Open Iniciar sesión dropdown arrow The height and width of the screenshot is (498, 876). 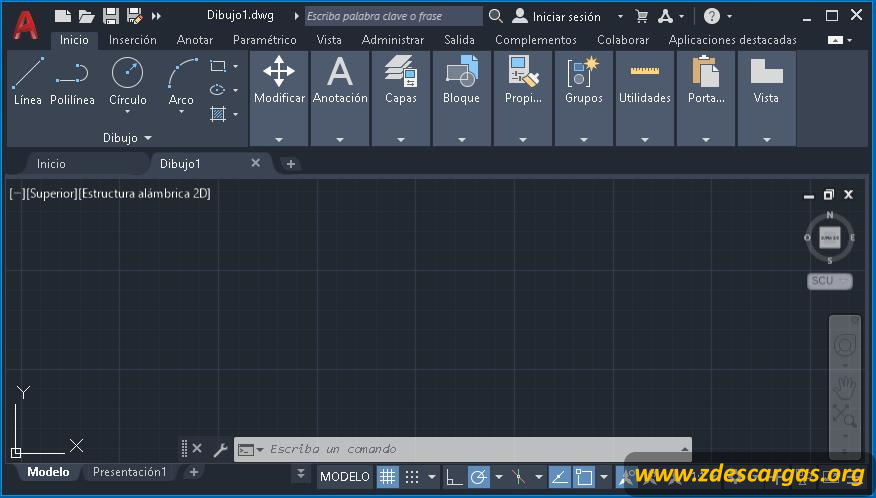[620, 17]
